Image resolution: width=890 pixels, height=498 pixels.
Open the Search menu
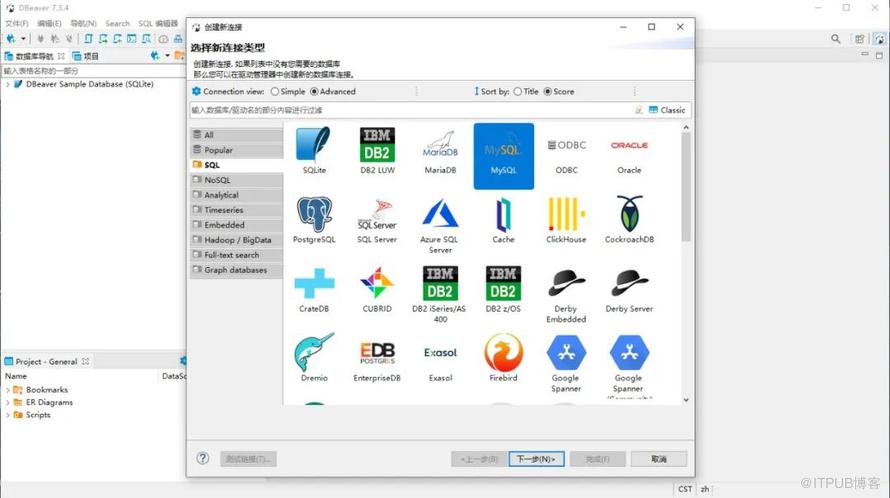pyautogui.click(x=117, y=23)
